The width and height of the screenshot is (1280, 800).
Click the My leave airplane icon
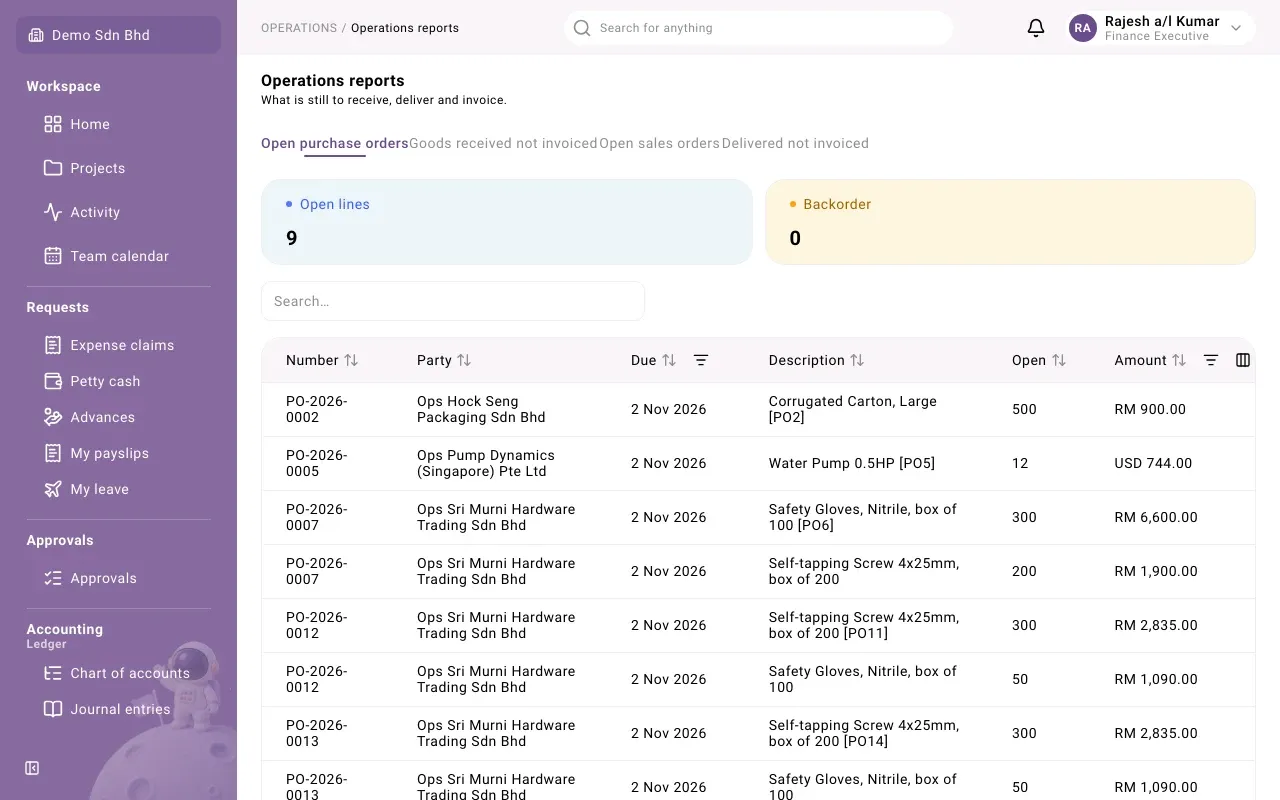53,489
